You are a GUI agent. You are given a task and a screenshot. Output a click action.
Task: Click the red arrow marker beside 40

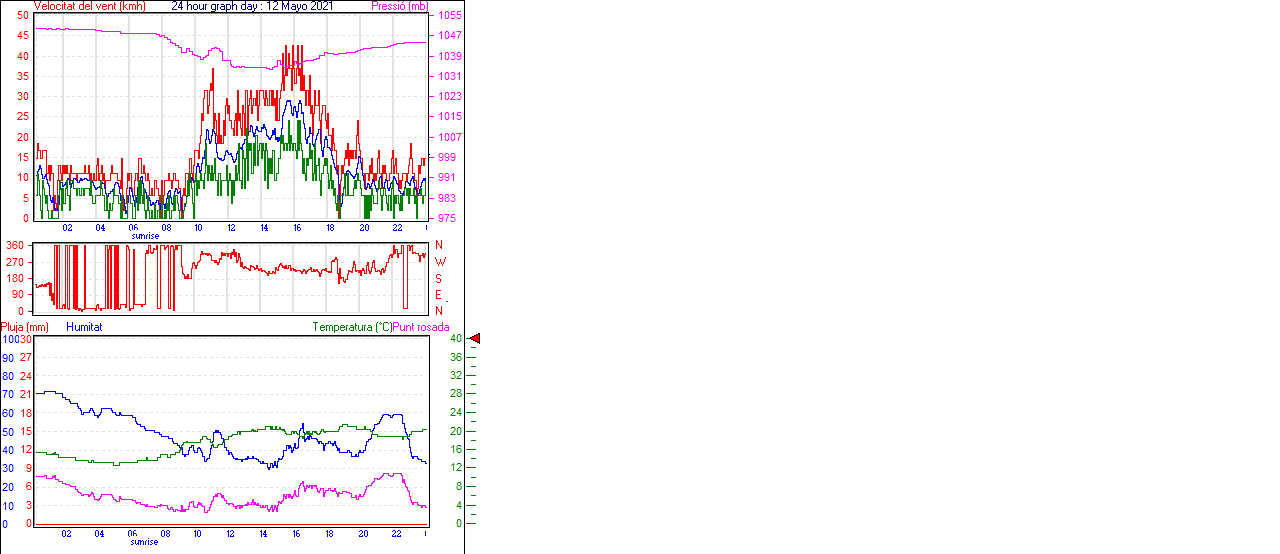[475, 339]
